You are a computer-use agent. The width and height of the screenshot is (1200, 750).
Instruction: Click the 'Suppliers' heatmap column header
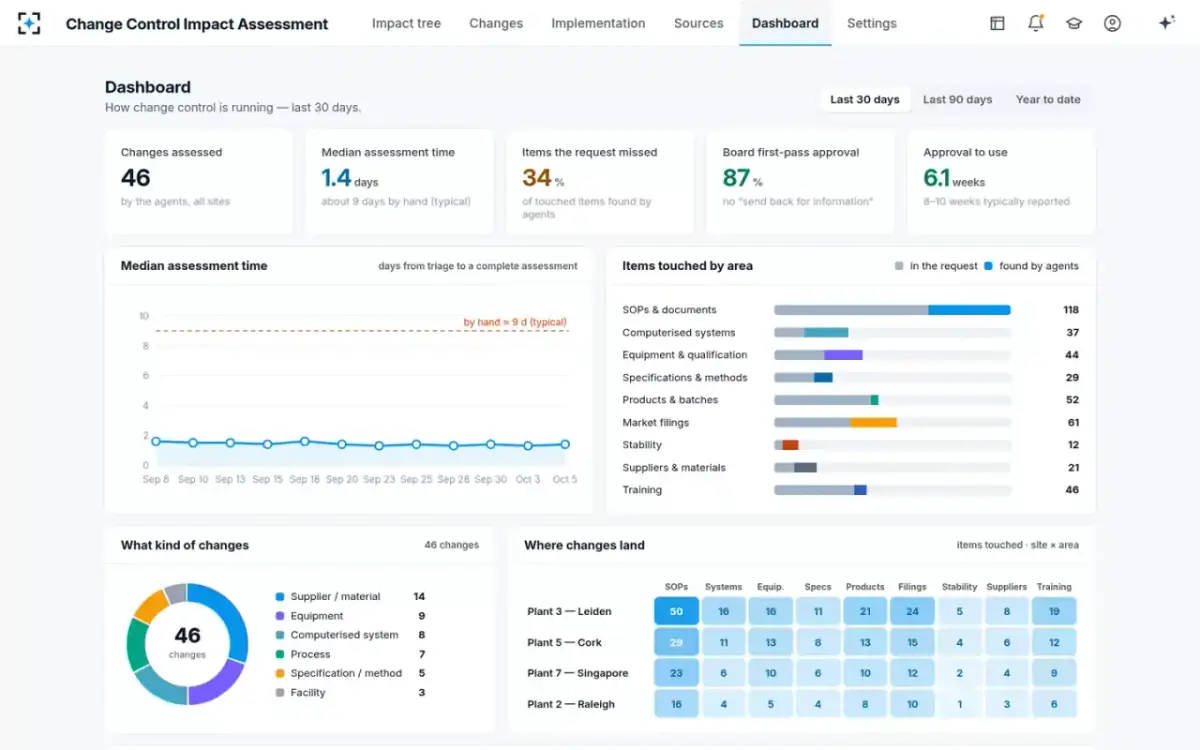[1007, 587]
